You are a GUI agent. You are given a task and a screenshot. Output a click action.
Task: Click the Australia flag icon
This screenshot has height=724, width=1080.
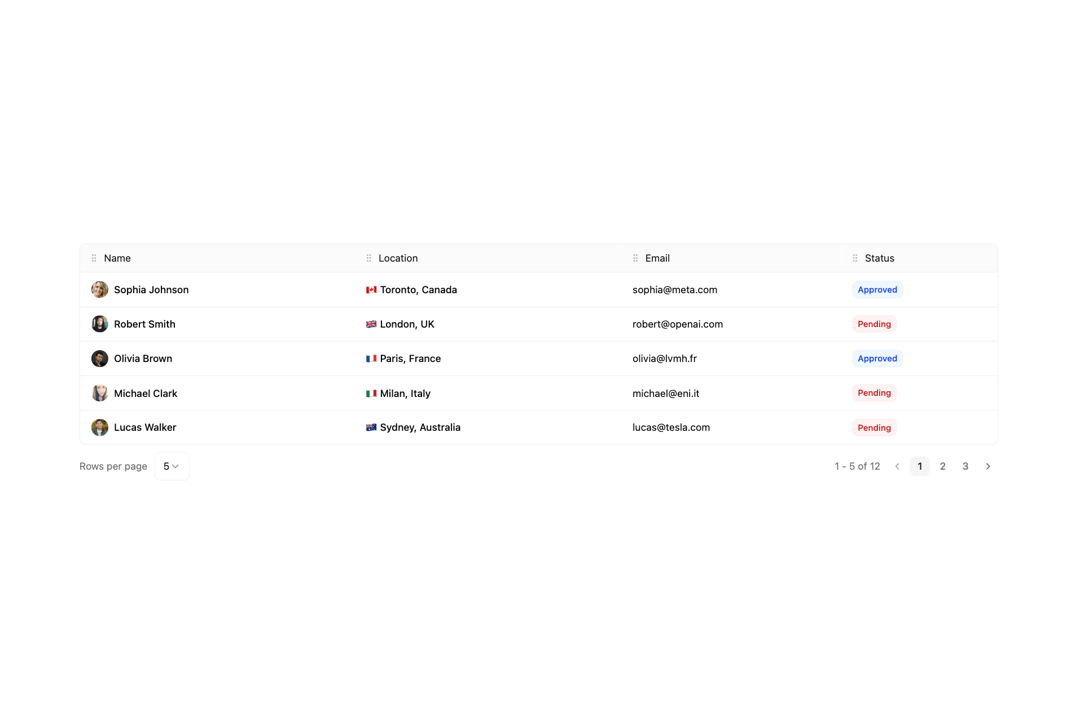[x=371, y=428]
